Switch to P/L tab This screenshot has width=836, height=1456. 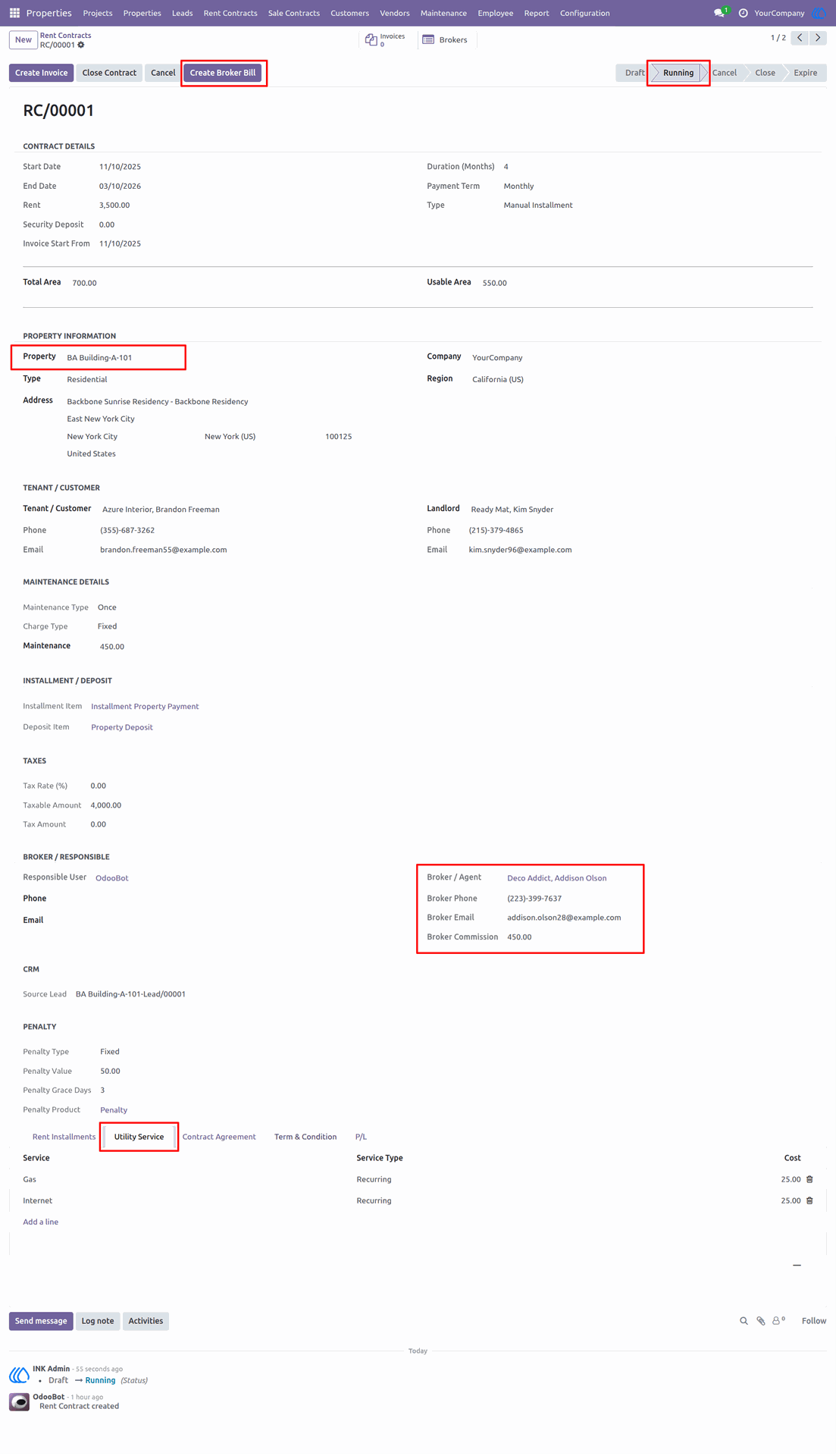[x=361, y=1137]
